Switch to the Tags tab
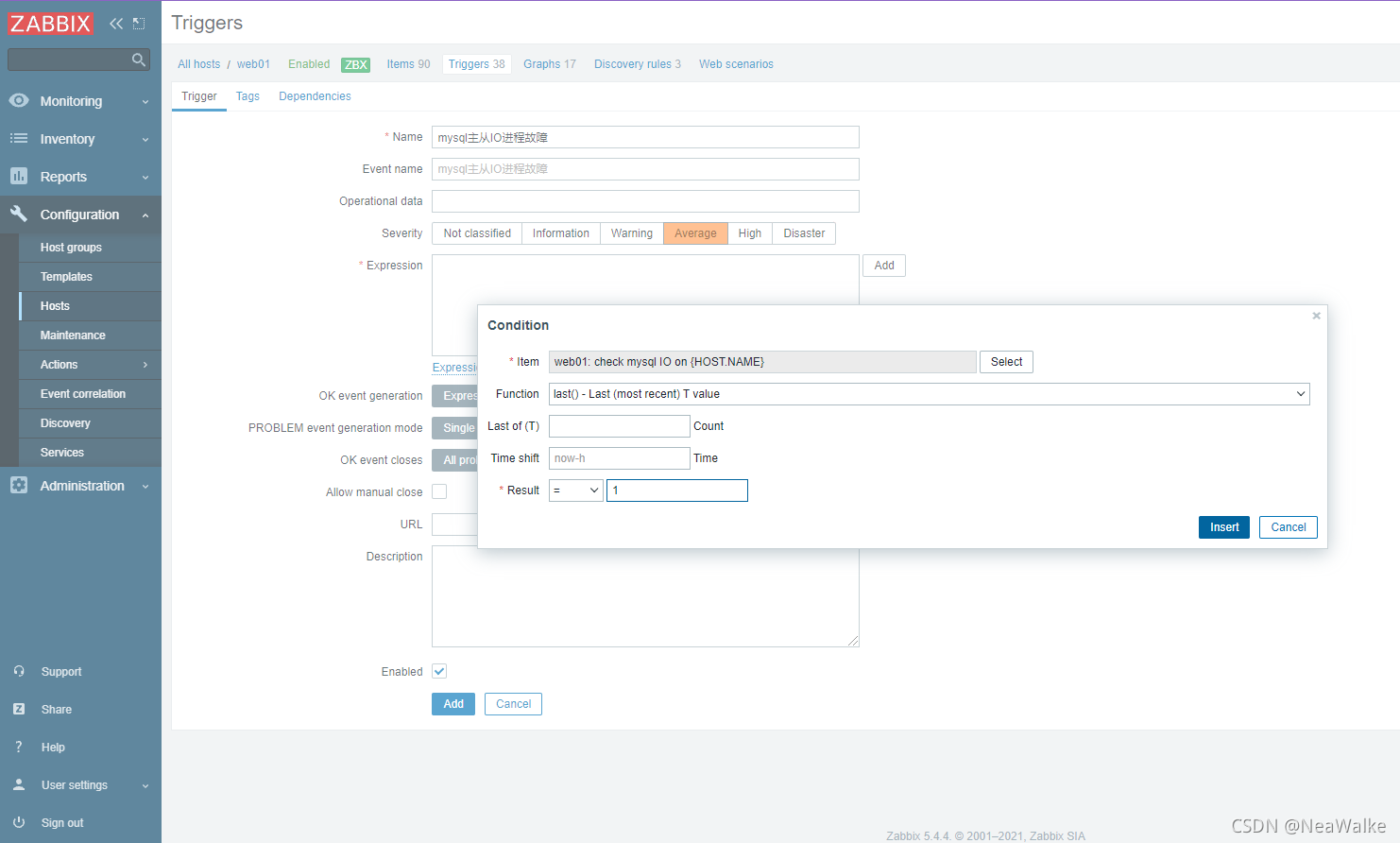 point(248,96)
